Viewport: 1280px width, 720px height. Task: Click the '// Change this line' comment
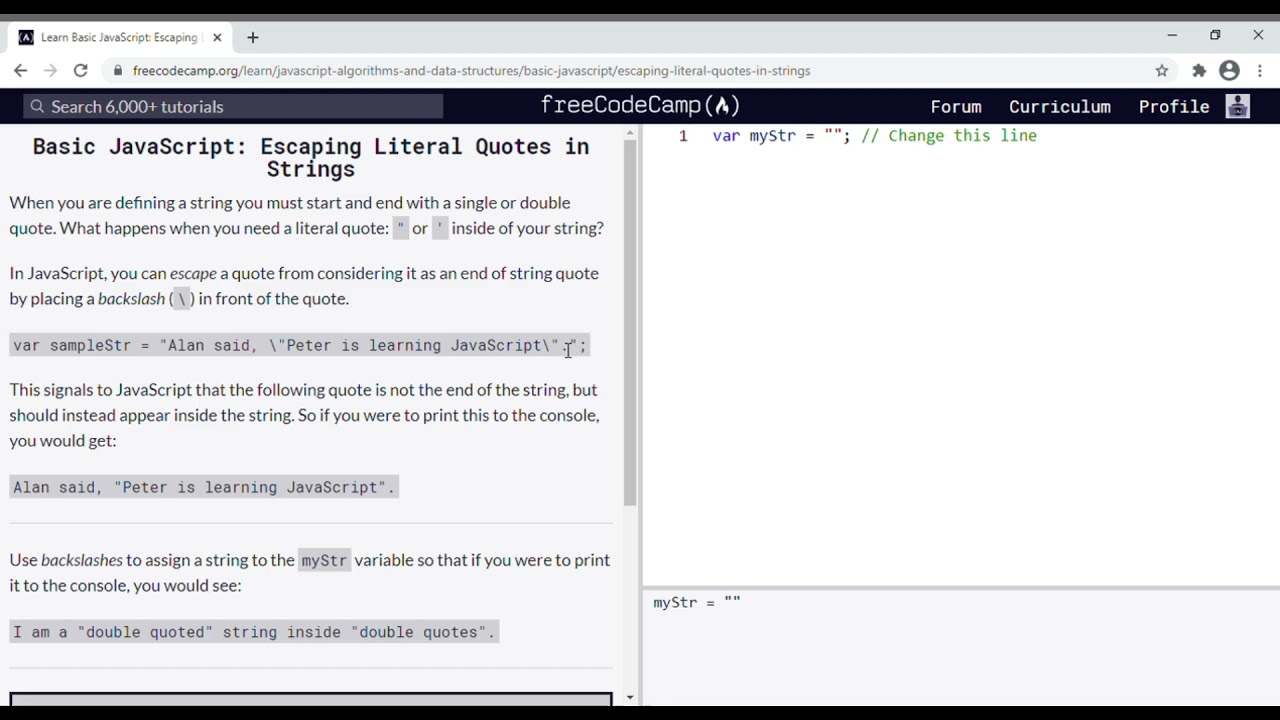click(x=949, y=136)
